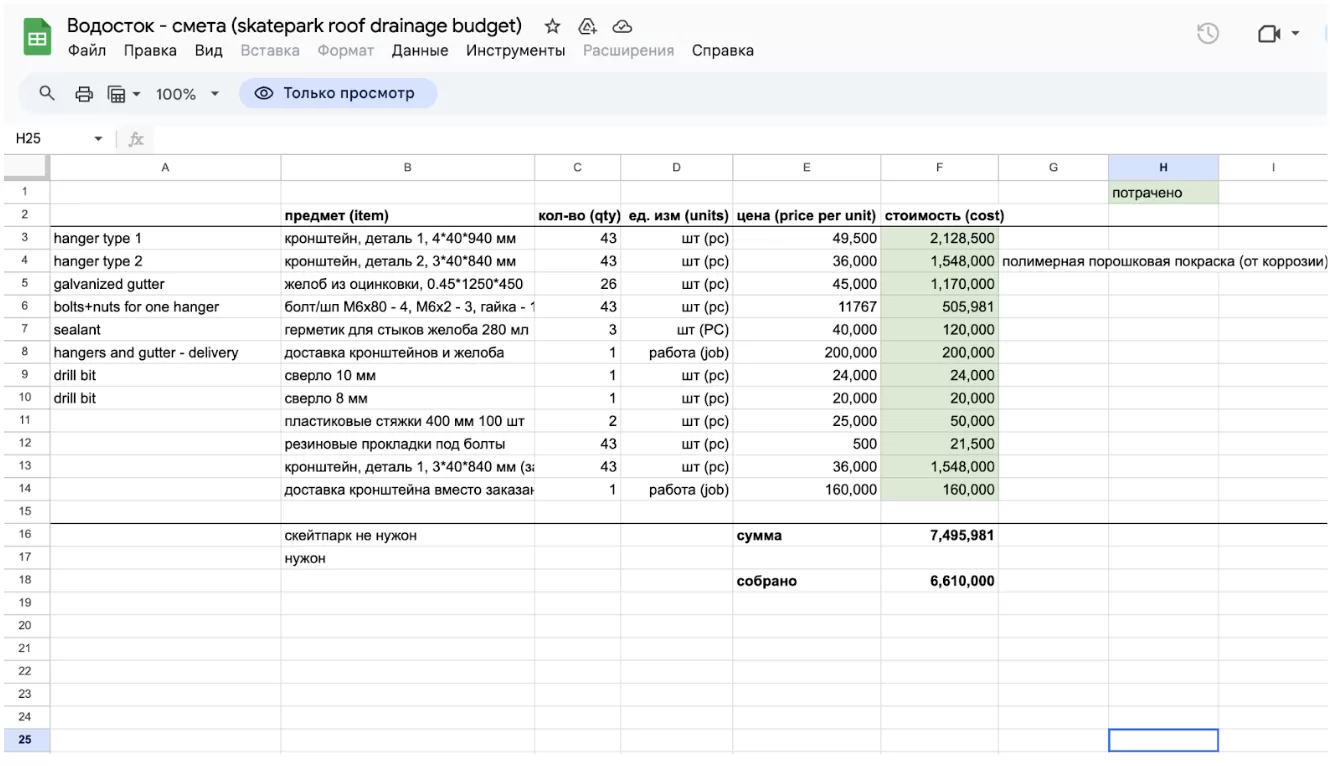Check the cloud document status icon
This screenshot has width=1330, height=766.
pyautogui.click(x=622, y=26)
